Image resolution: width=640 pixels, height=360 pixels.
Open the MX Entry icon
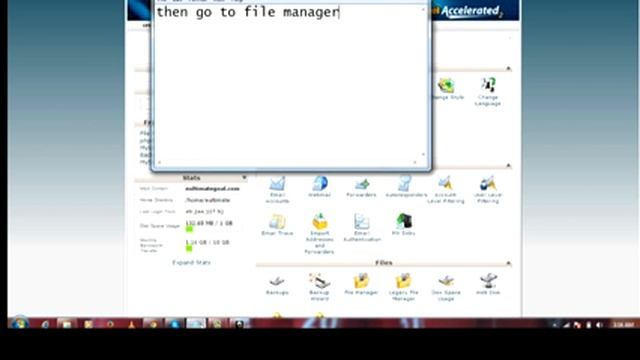click(404, 222)
